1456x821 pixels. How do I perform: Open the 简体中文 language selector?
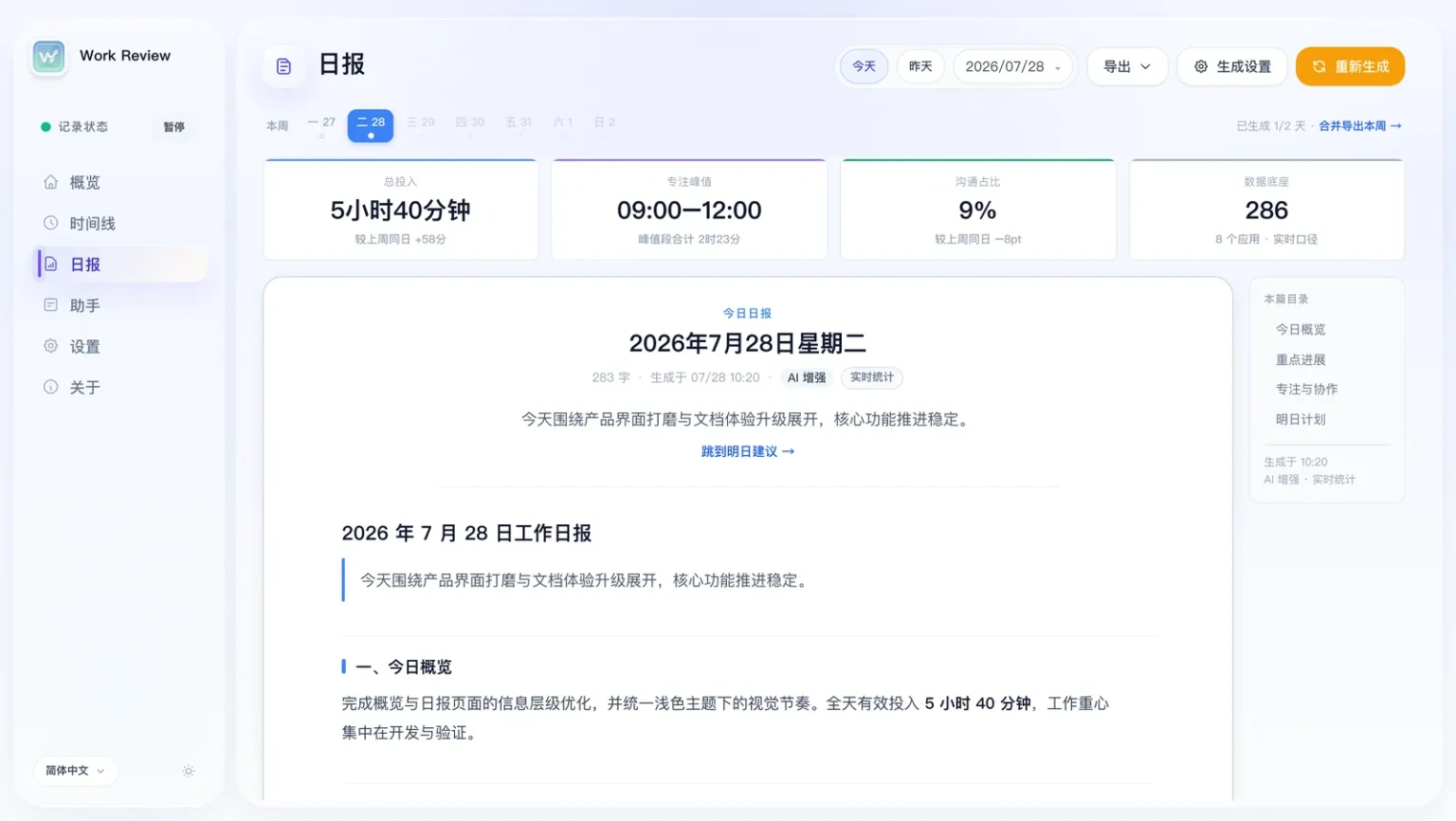(x=76, y=771)
